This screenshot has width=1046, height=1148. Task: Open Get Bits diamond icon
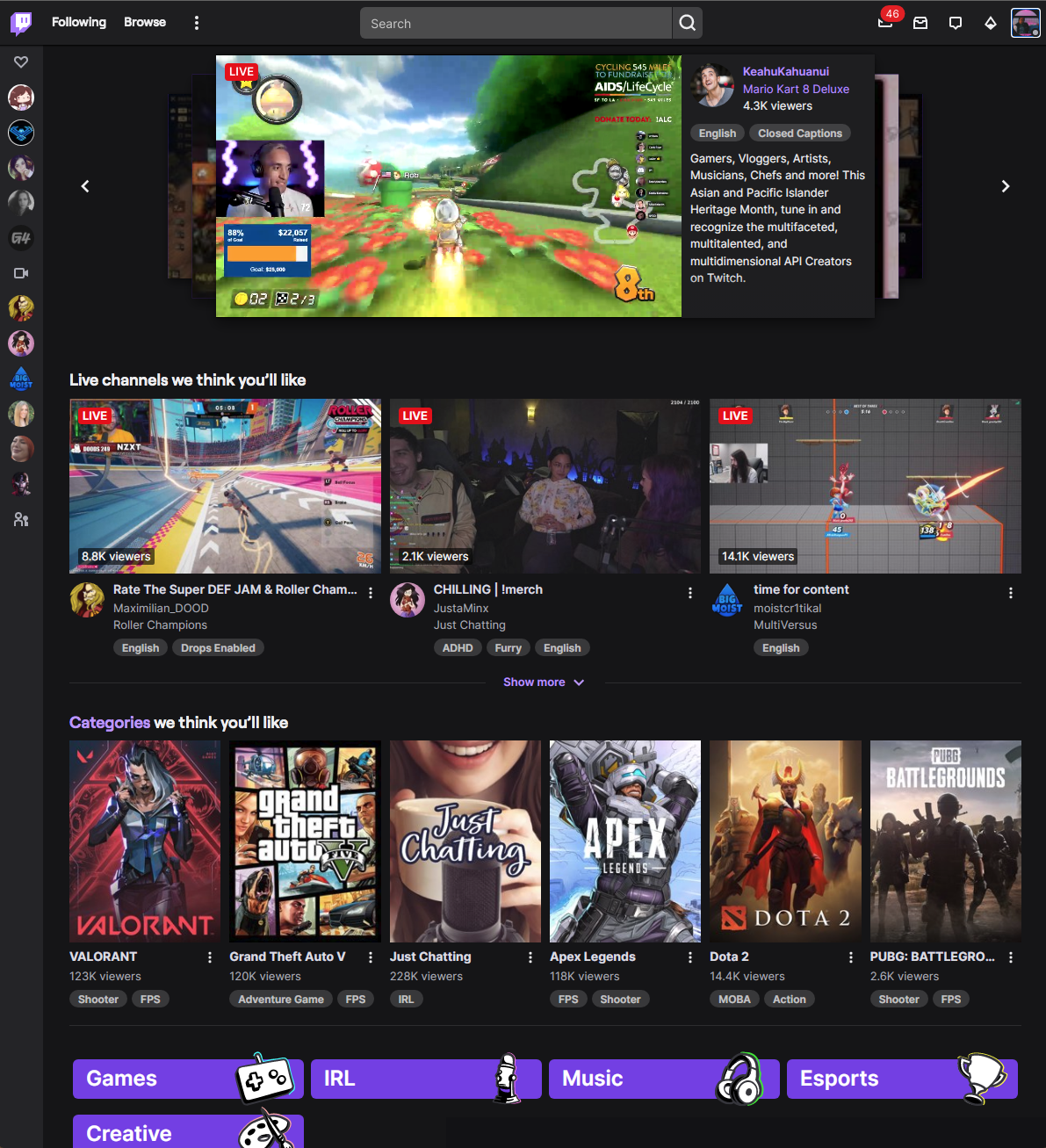coord(991,24)
